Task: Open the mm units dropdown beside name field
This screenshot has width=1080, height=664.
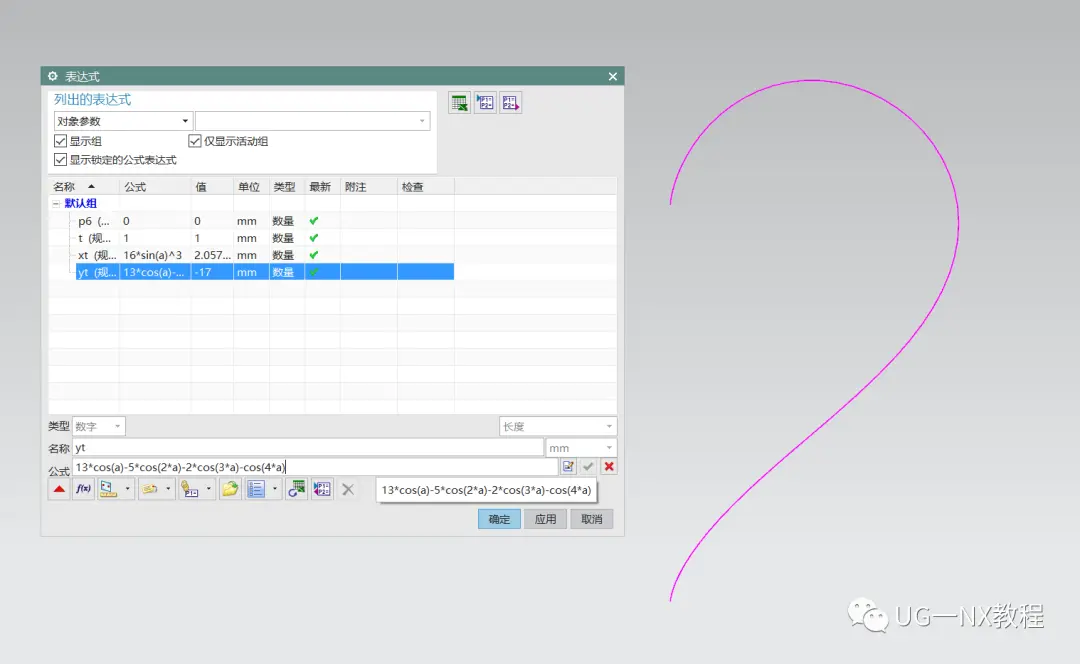Action: coord(581,448)
